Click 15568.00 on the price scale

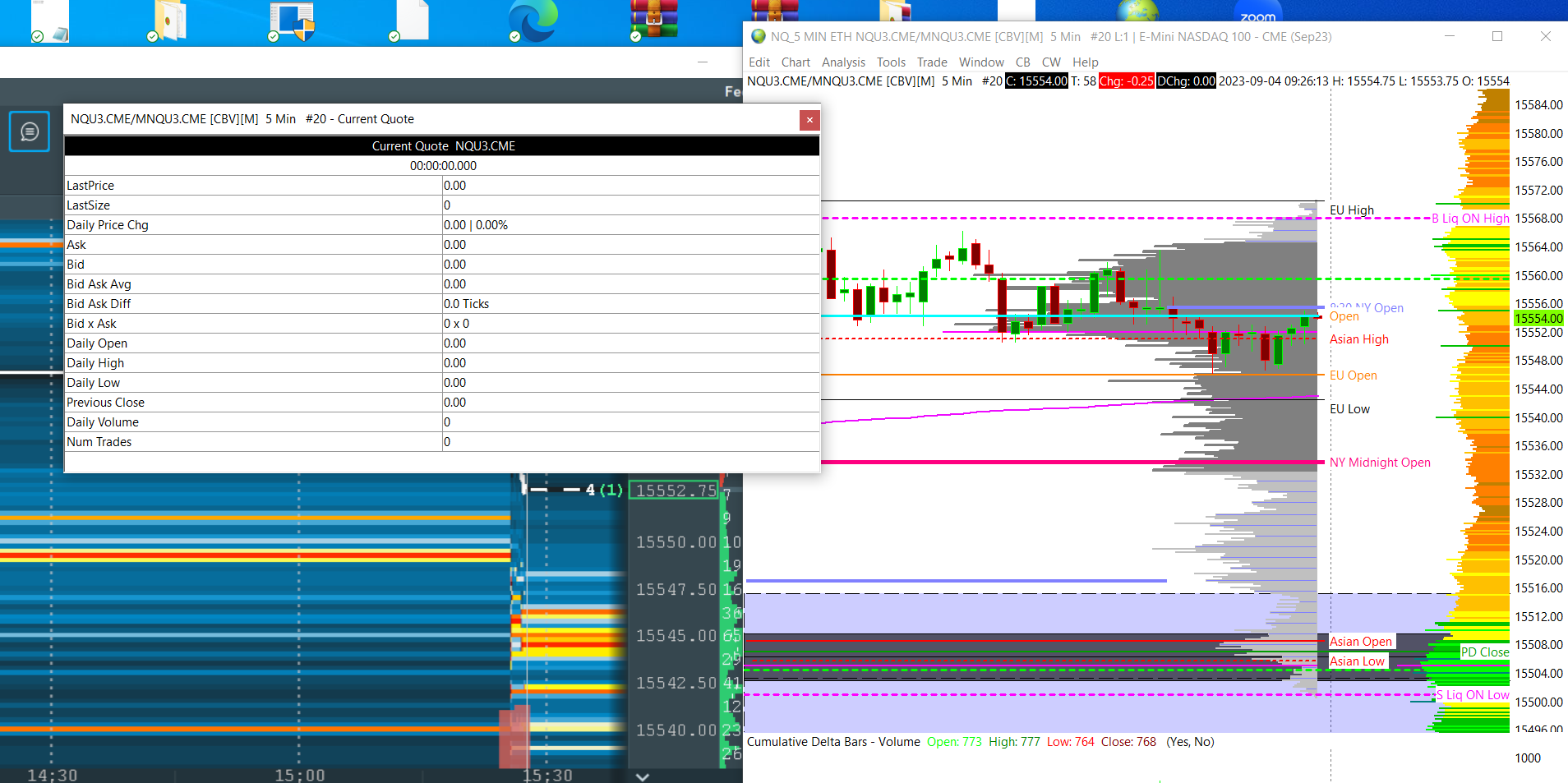[x=1538, y=219]
